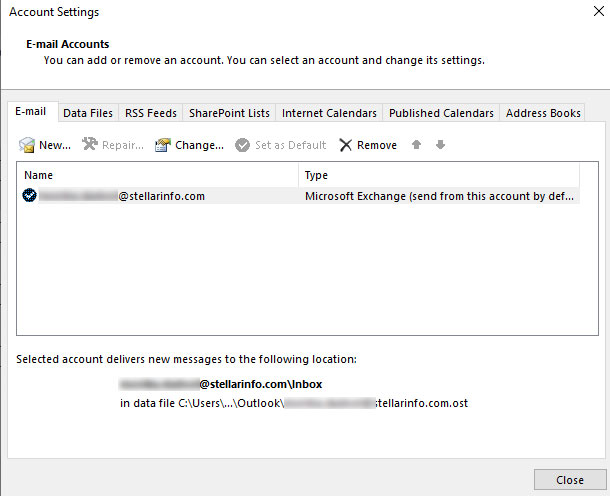This screenshot has width=610, height=496.
Task: Click the Type column header
Action: pyautogui.click(x=440, y=175)
